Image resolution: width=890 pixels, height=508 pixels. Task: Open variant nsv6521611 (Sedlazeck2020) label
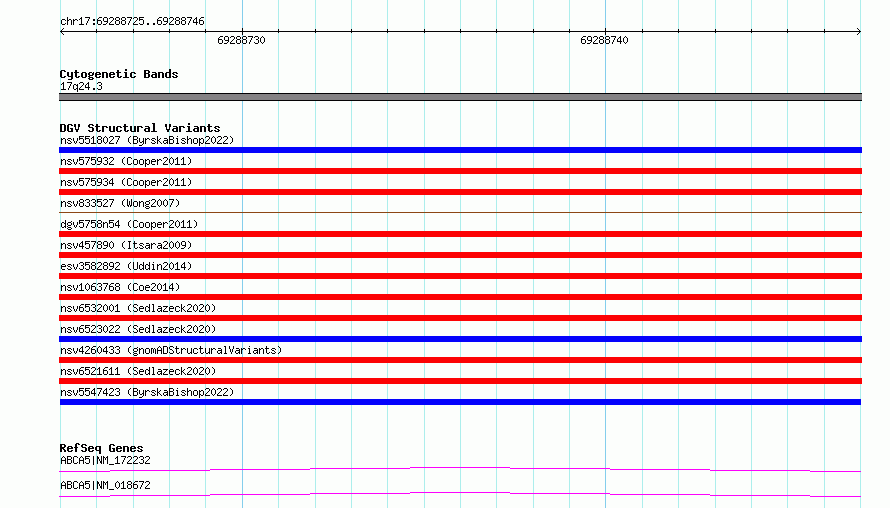click(x=138, y=371)
